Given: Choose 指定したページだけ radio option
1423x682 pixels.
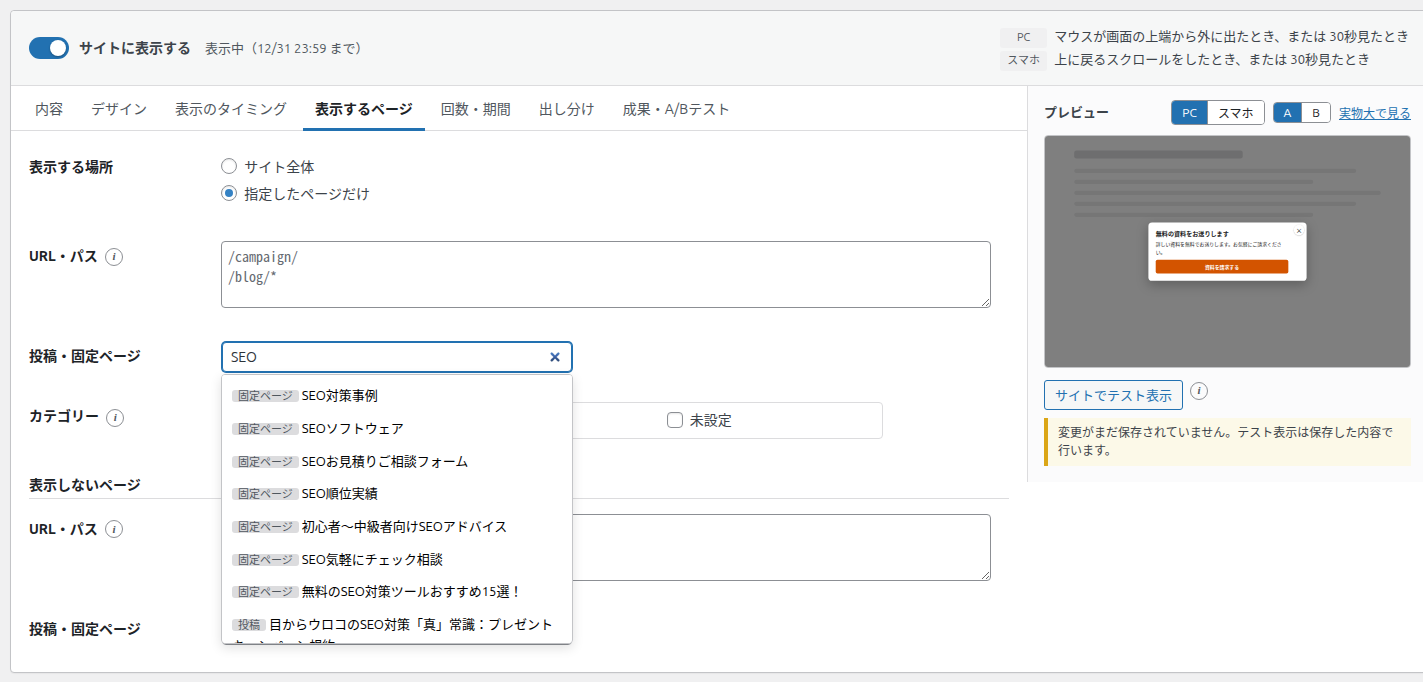Looking at the screenshot, I should coord(229,194).
